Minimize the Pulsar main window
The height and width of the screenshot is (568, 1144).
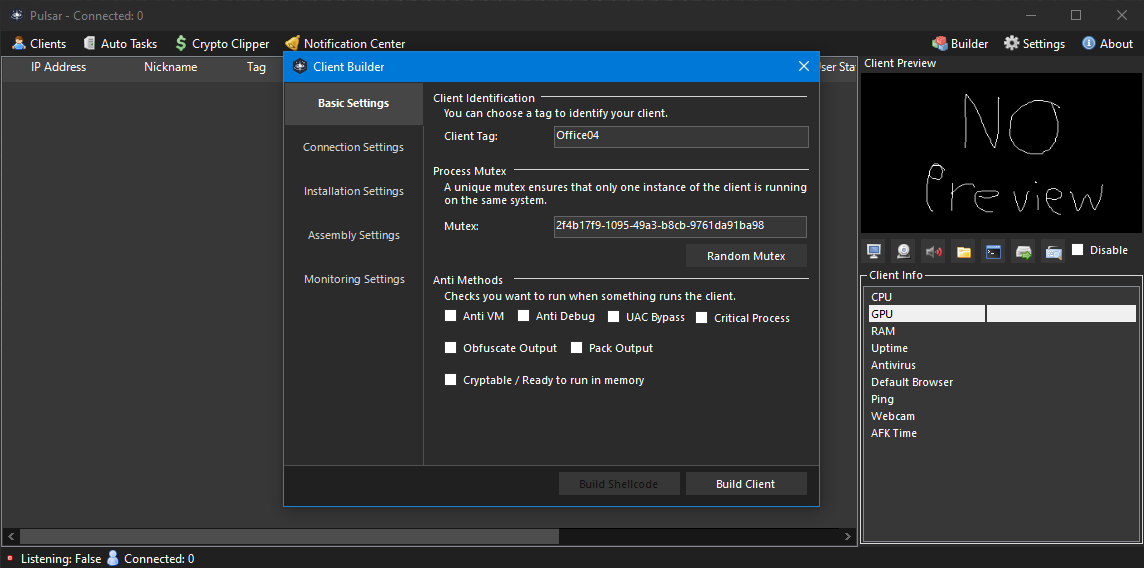(1031, 15)
